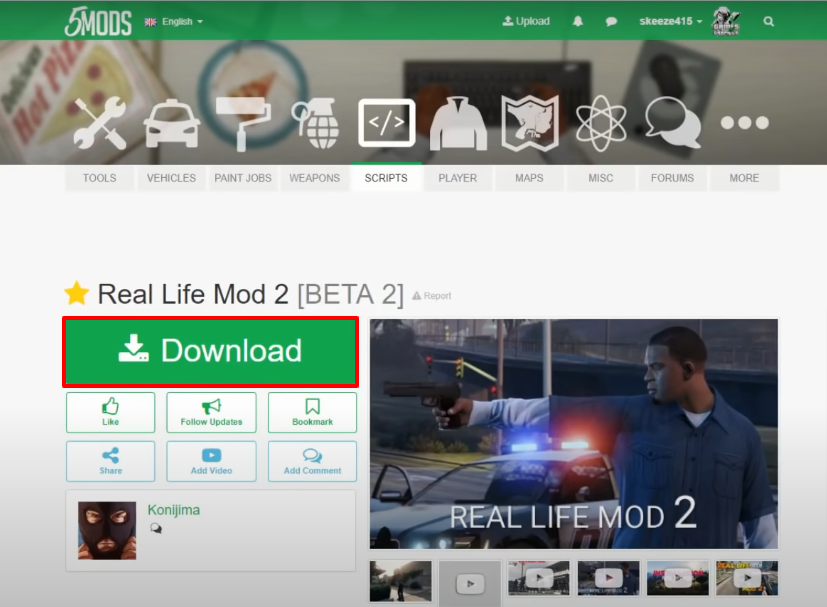
Task: Open the Konijima profile link
Action: click(174, 510)
